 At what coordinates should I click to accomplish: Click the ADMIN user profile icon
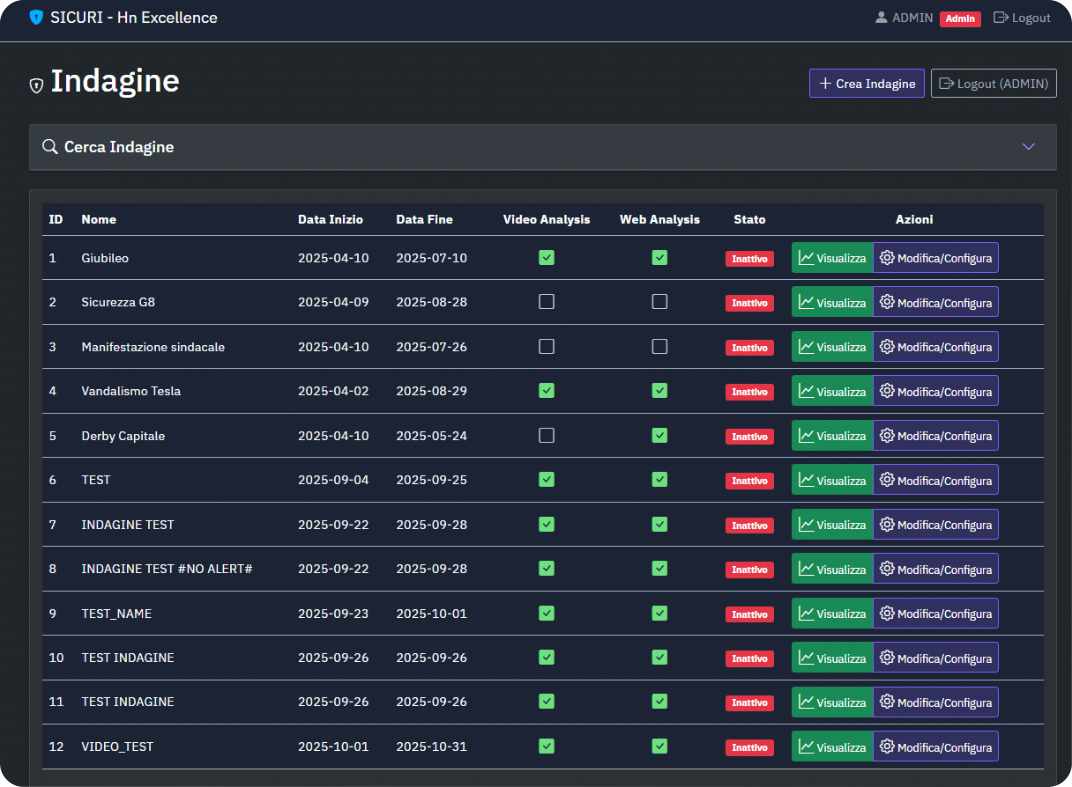pyautogui.click(x=881, y=17)
